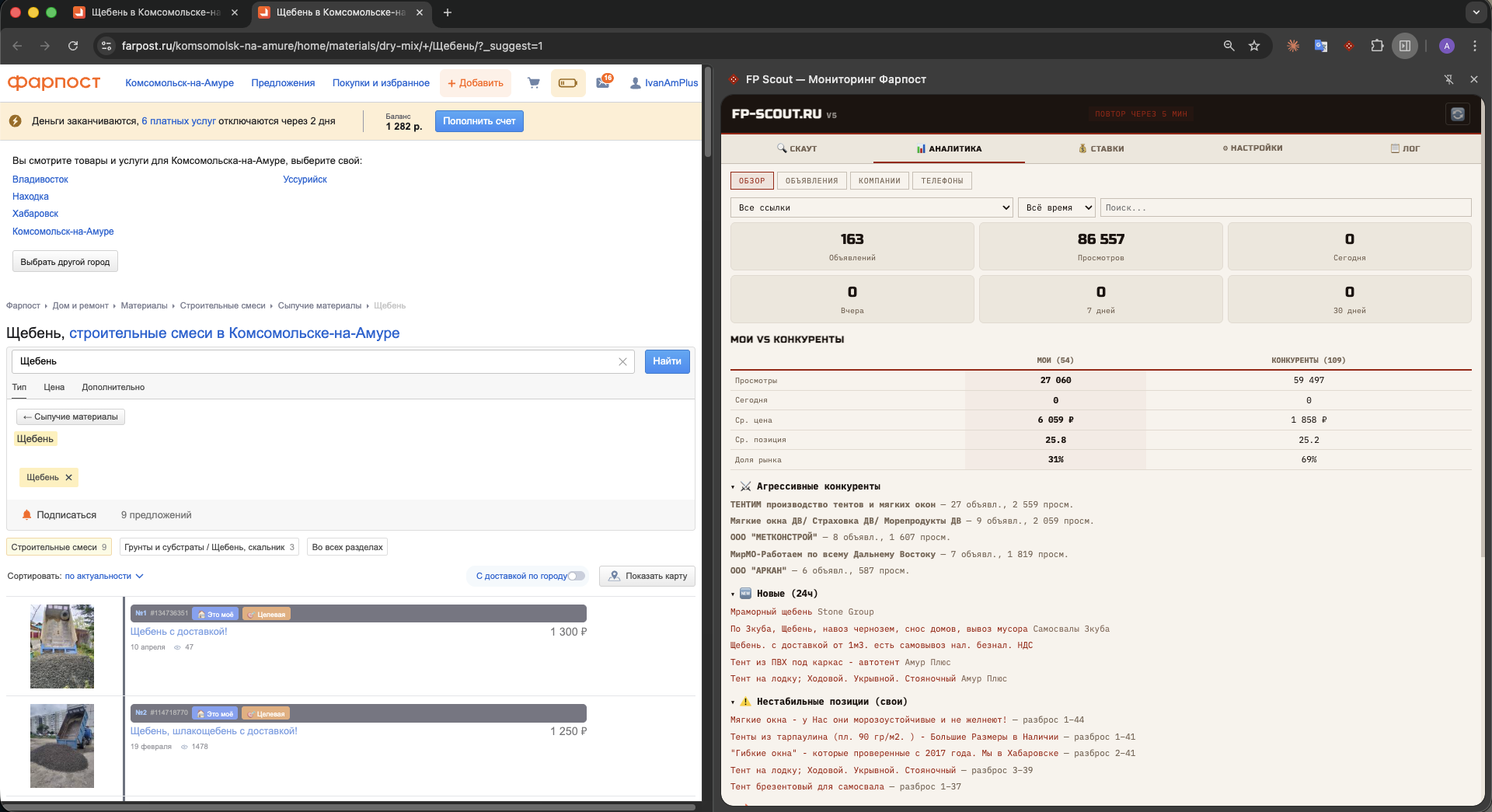Open the Владивосток city link
This screenshot has width=1492, height=812.
pos(40,179)
